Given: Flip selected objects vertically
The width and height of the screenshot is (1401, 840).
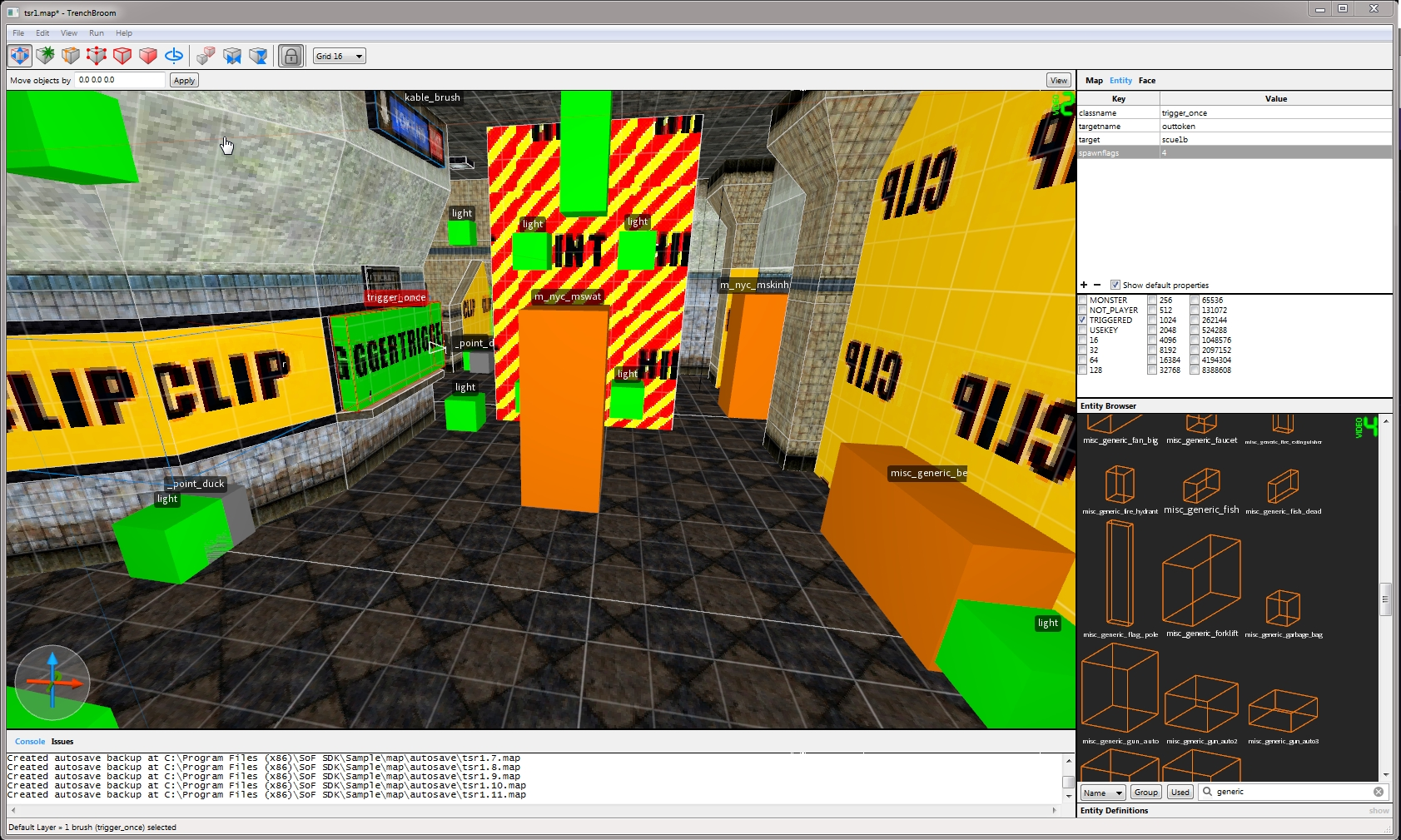Looking at the screenshot, I should tap(258, 56).
